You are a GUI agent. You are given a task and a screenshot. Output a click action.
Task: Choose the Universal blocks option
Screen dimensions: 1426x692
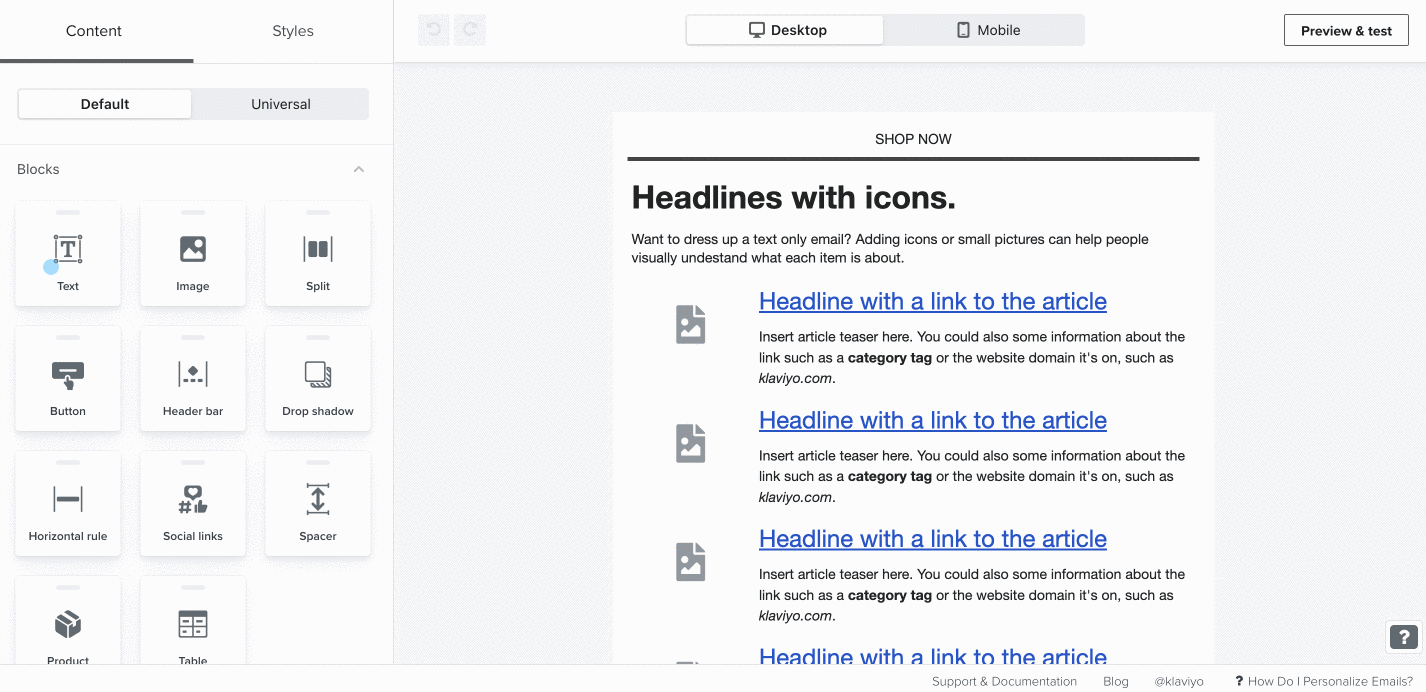(x=281, y=104)
